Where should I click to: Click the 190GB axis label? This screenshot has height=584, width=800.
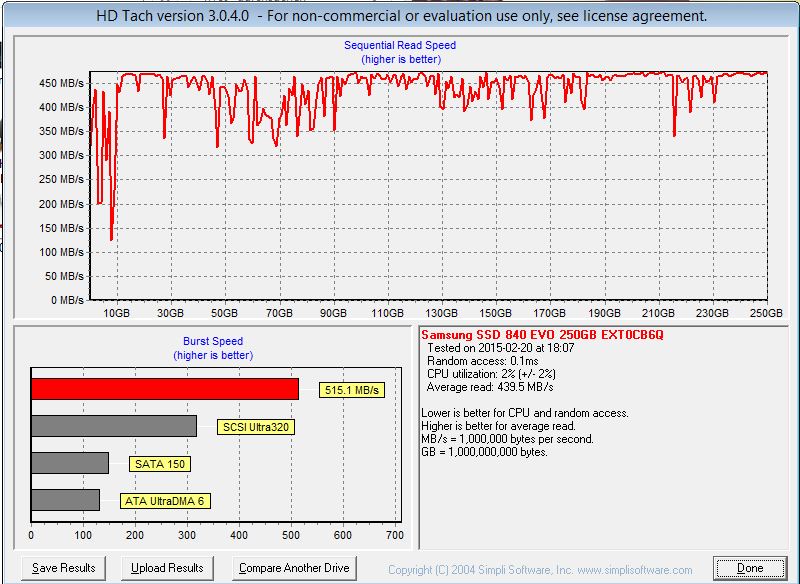[604, 313]
